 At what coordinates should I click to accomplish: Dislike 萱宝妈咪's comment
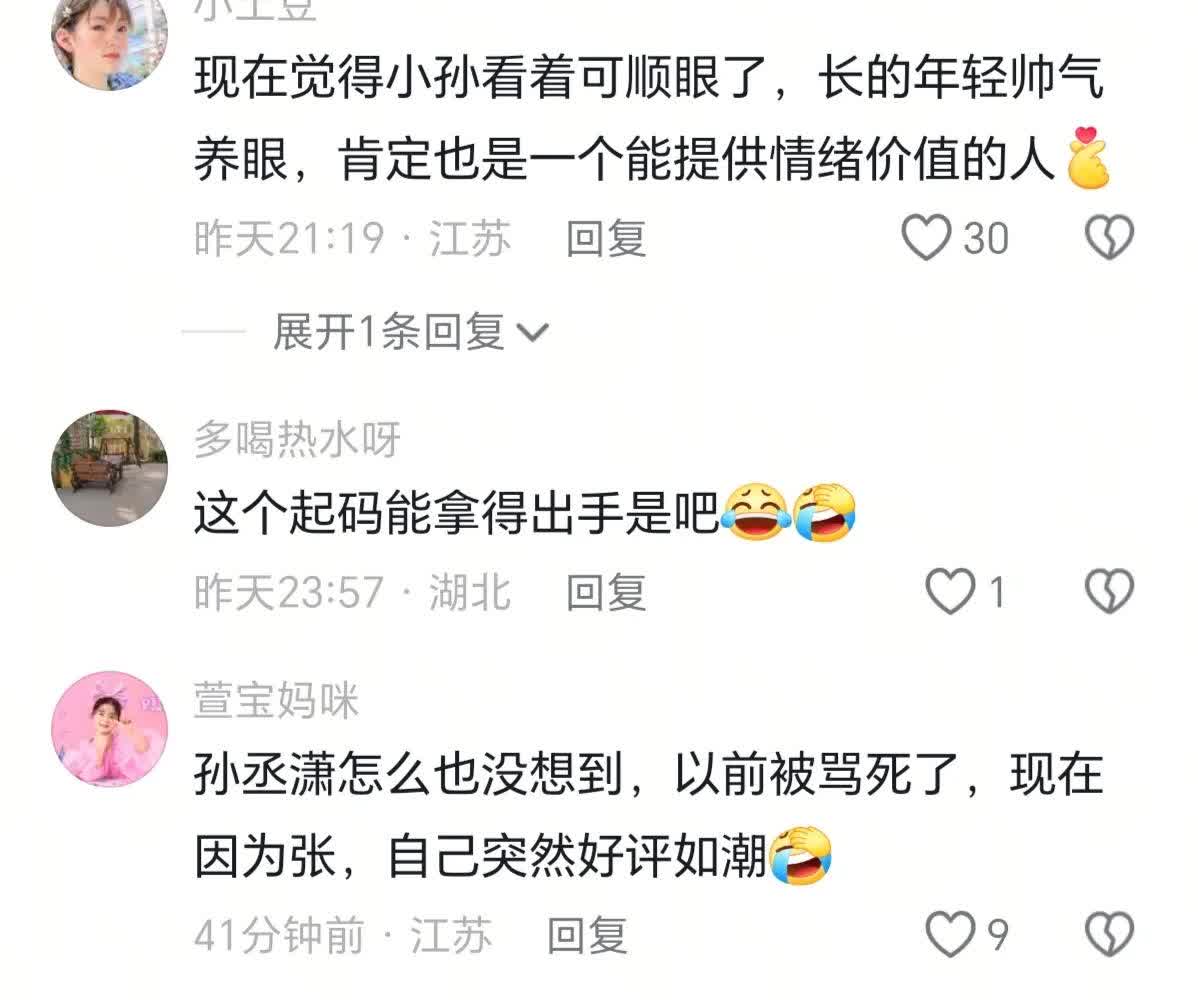[x=1109, y=934]
